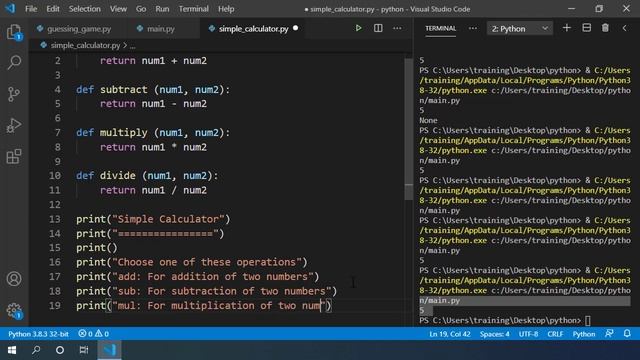Click the VS Code taskbar icon
640x360 pixels.
tap(109, 350)
